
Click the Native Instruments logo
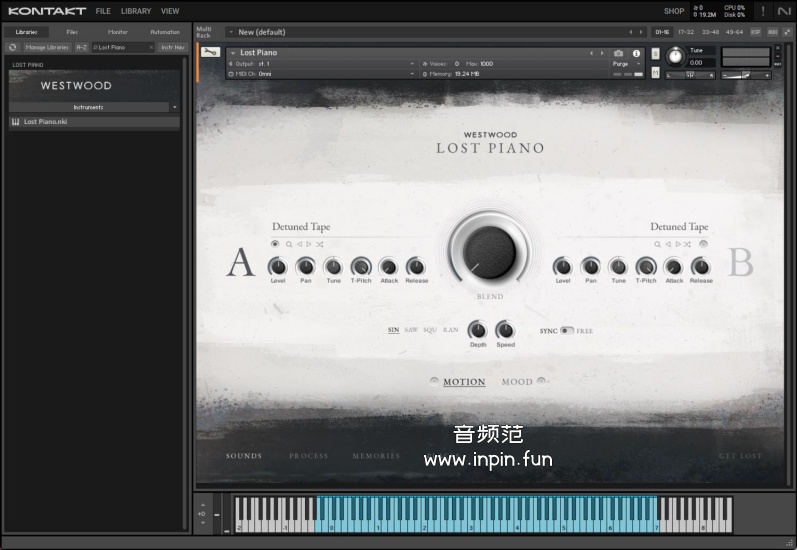[783, 11]
